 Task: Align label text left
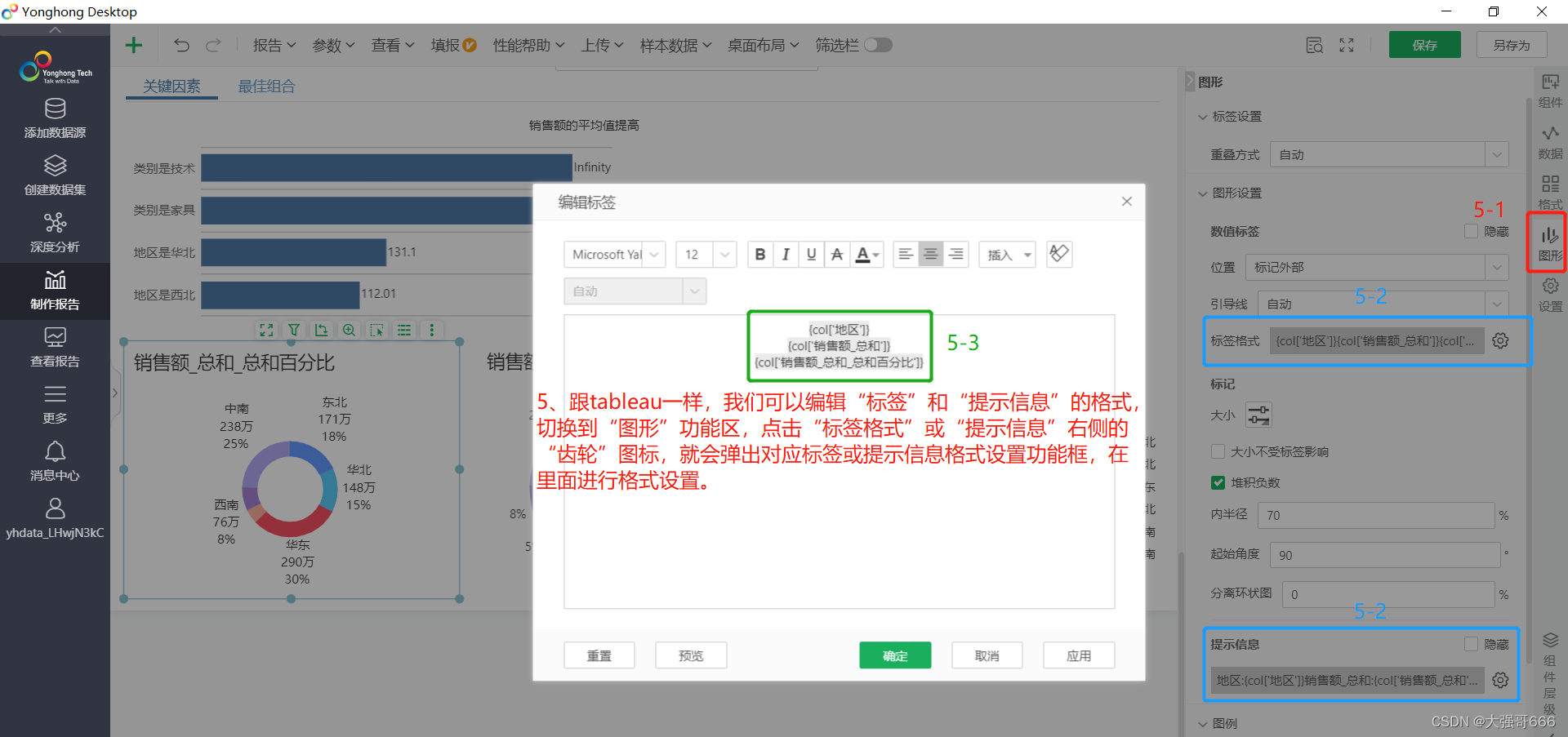pyautogui.click(x=905, y=255)
